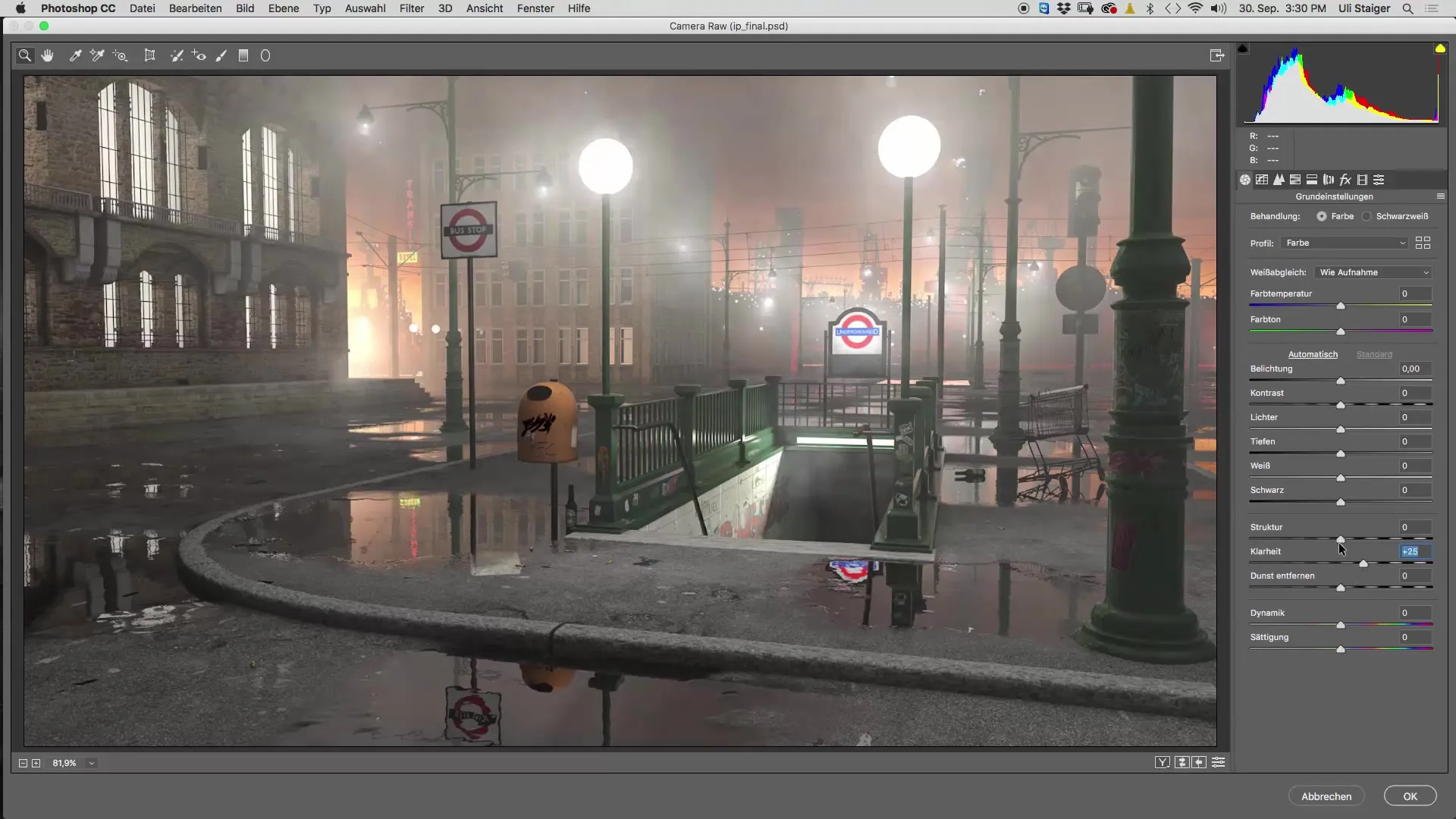
Task: Open the Profil dropdown
Action: tap(1345, 243)
